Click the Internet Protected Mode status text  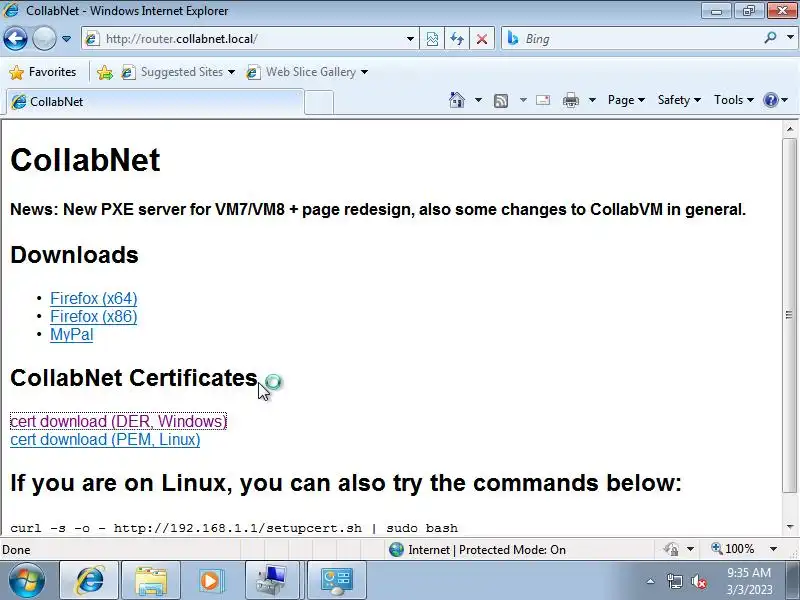click(487, 549)
